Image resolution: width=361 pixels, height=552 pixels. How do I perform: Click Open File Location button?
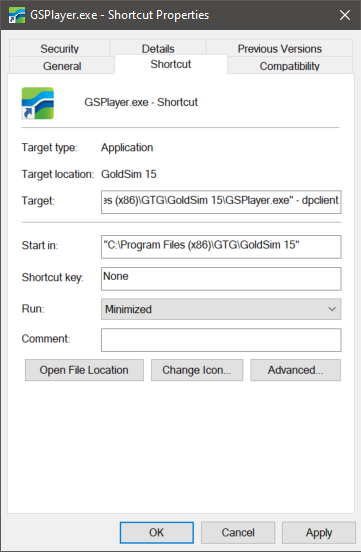[x=84, y=370]
